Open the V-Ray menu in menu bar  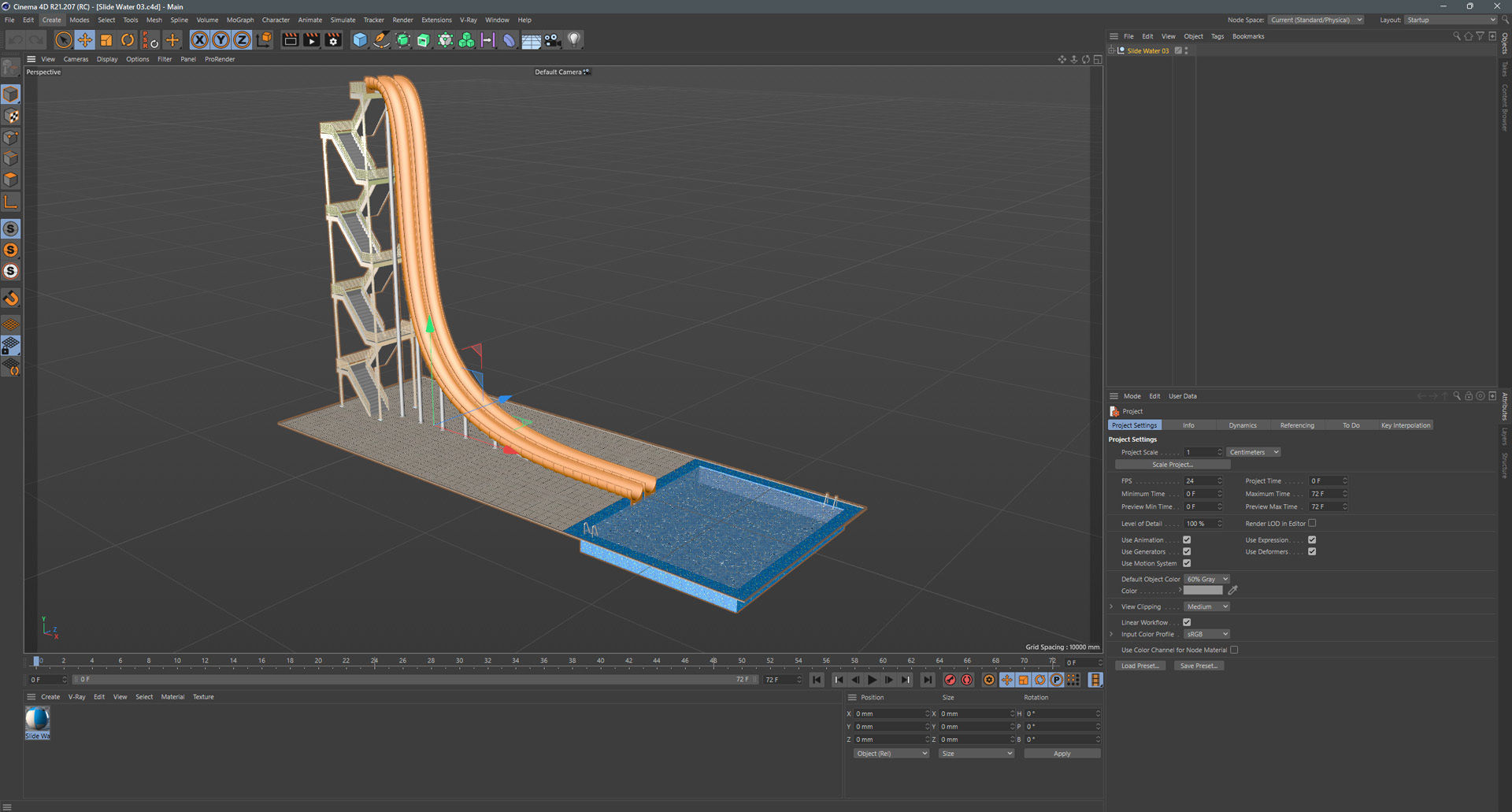click(469, 20)
